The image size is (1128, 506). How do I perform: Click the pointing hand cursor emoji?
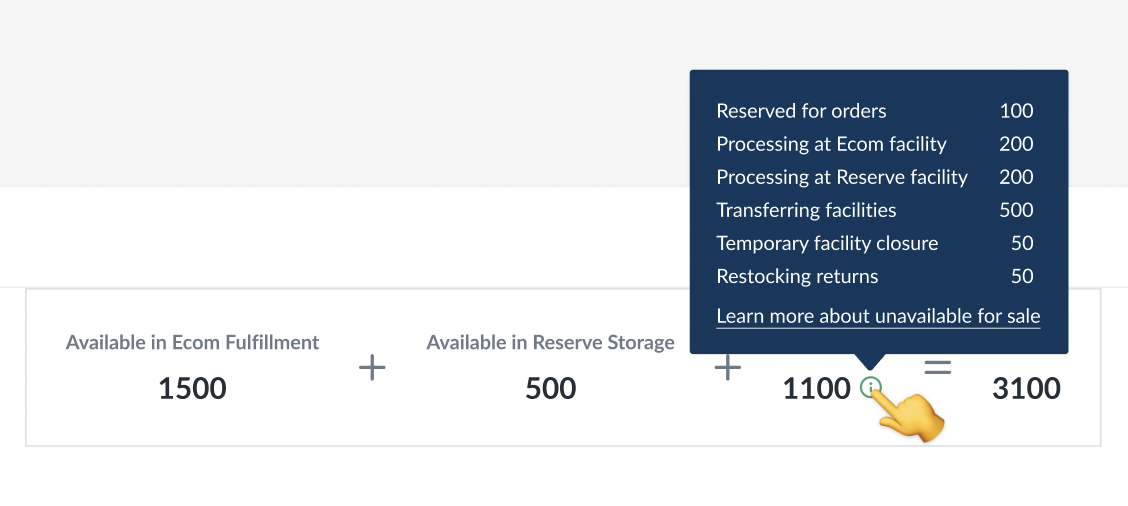(906, 415)
